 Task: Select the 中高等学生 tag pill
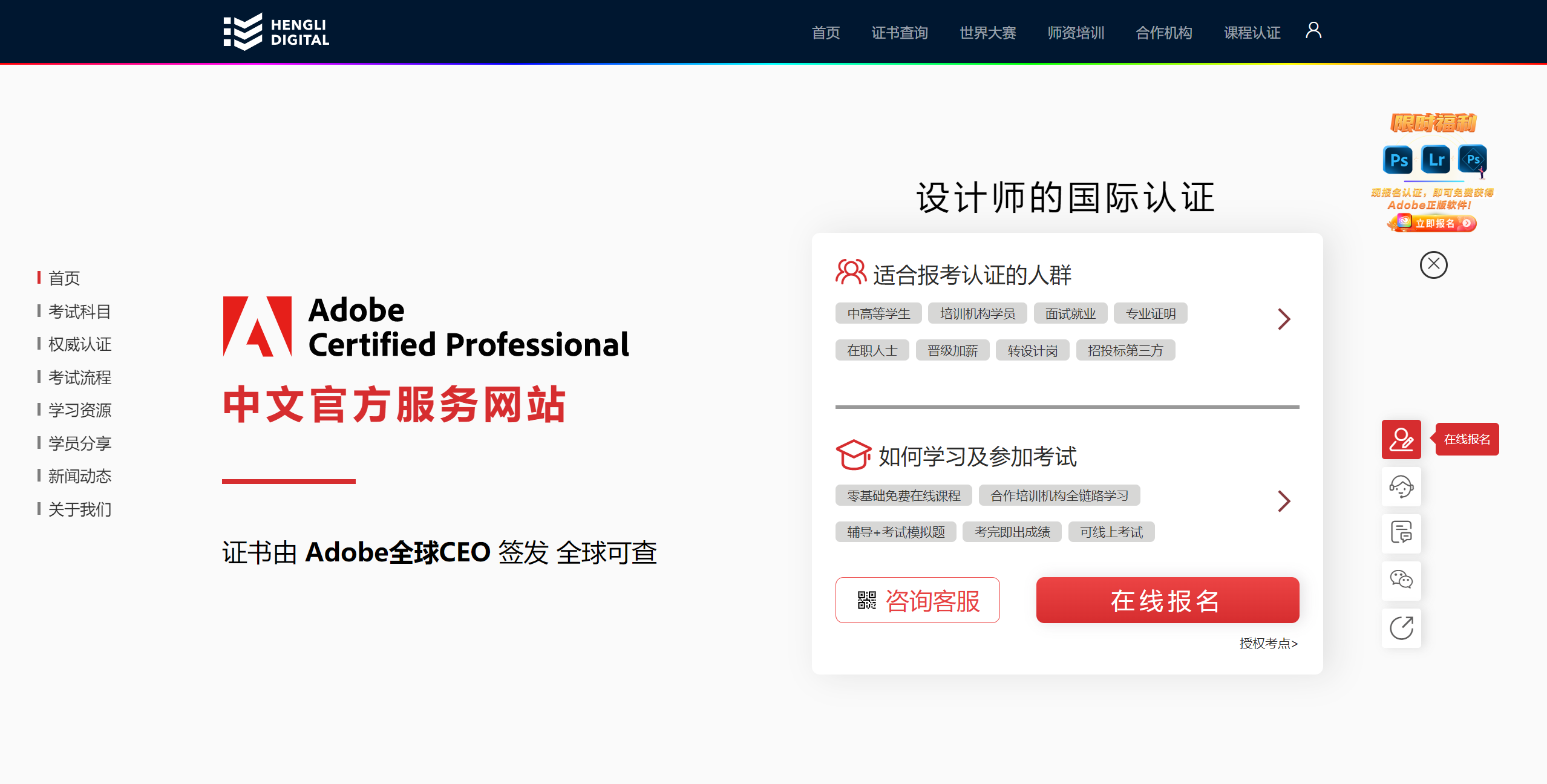(878, 313)
